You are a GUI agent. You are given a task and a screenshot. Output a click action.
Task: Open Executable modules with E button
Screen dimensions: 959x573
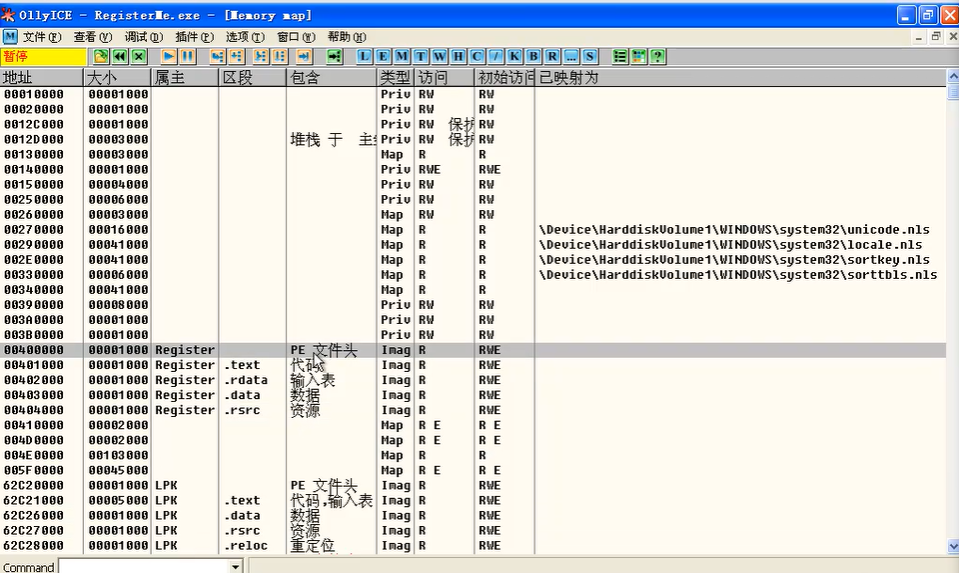[383, 57]
